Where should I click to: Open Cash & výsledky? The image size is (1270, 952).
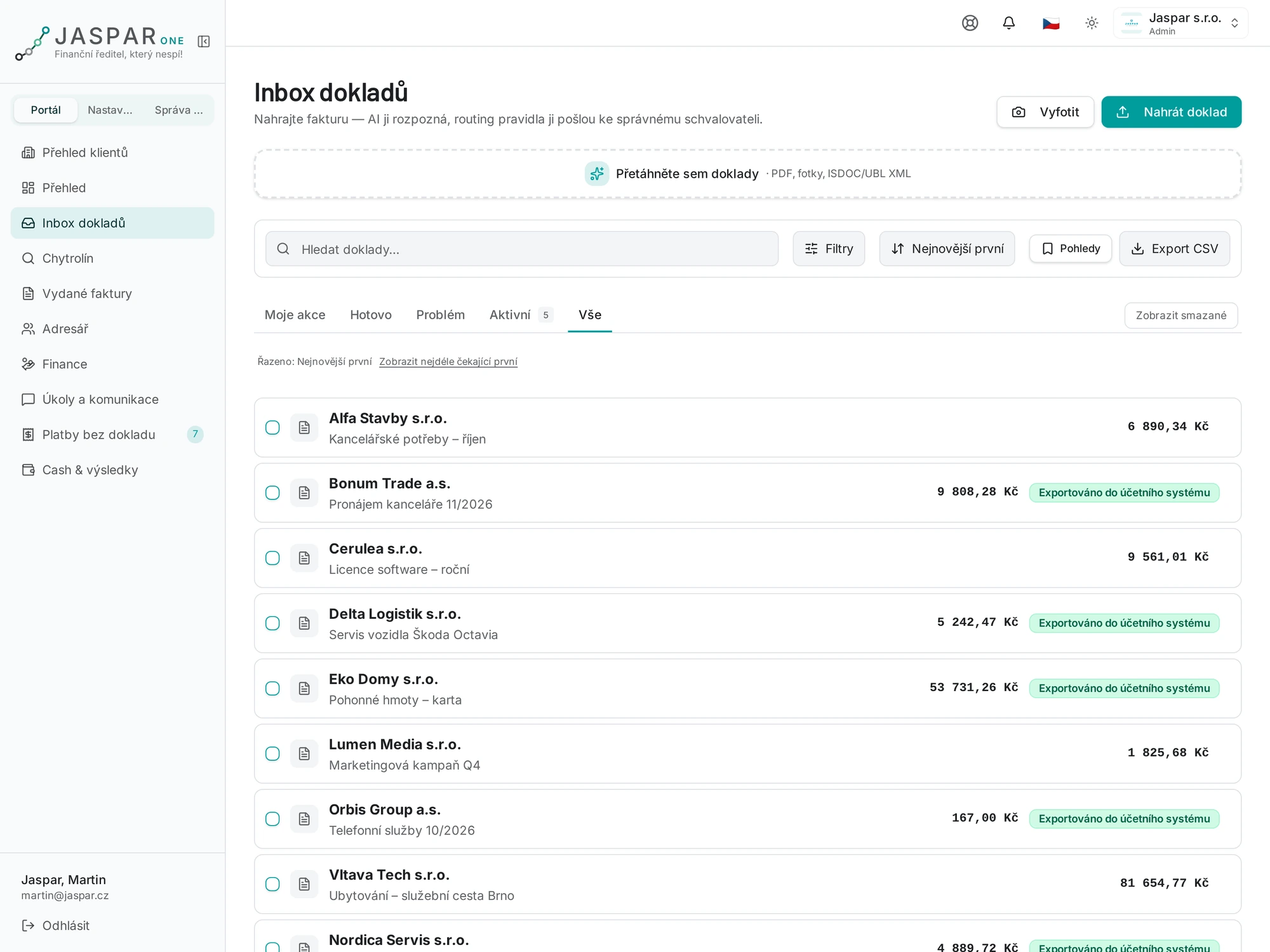112,470
